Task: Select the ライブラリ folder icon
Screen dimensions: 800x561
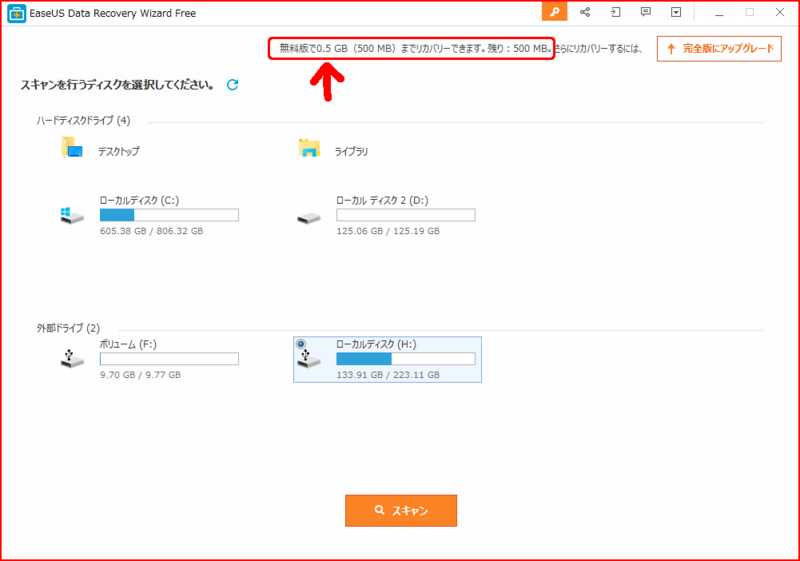Action: point(309,148)
